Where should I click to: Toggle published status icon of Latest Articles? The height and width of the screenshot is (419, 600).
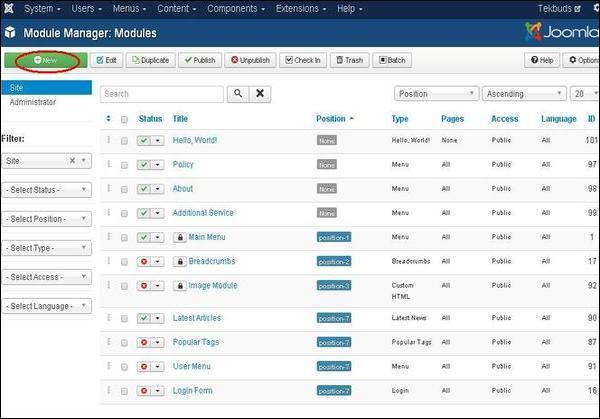tap(144, 318)
